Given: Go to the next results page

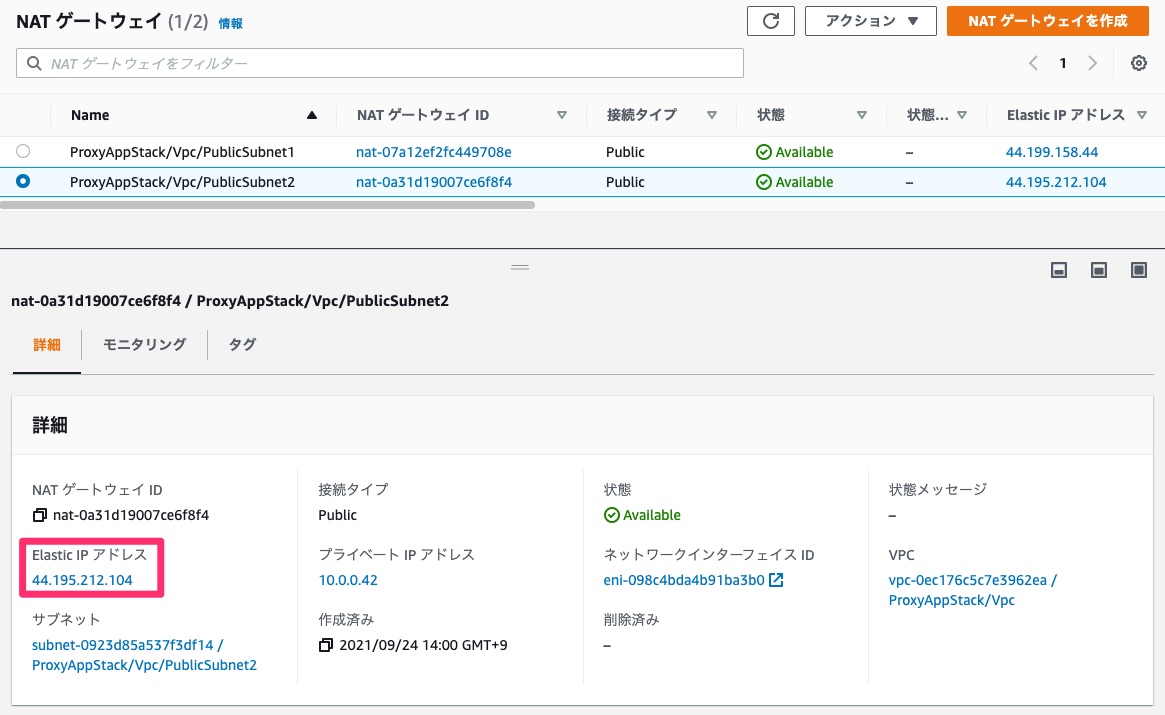Looking at the screenshot, I should (x=1092, y=63).
